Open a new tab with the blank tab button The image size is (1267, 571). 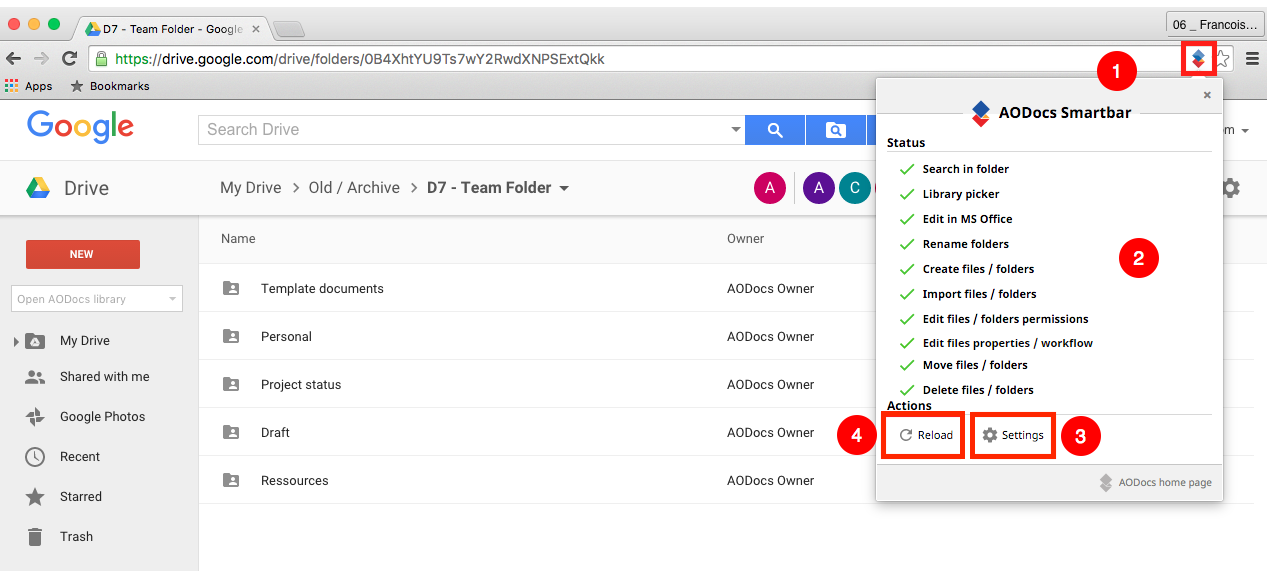(x=288, y=29)
